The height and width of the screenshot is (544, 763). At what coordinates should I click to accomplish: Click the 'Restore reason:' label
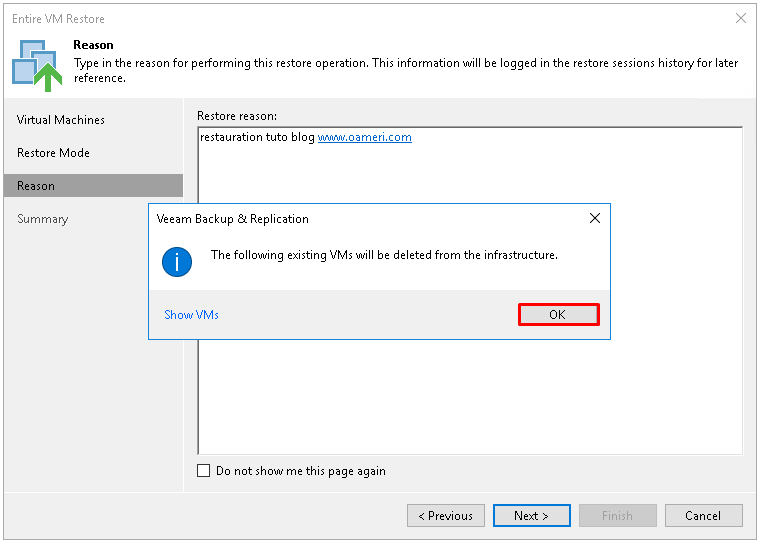point(237,116)
